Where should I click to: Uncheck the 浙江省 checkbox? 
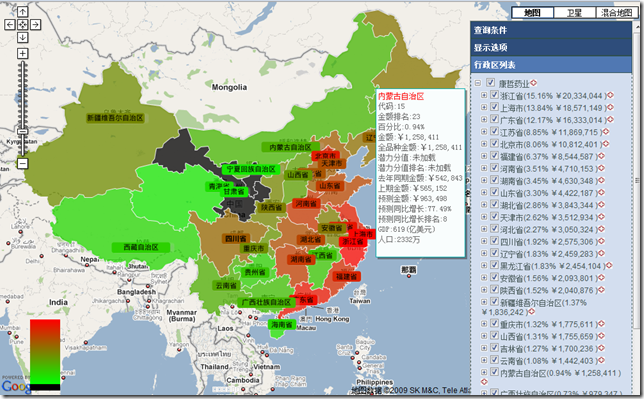(x=494, y=95)
